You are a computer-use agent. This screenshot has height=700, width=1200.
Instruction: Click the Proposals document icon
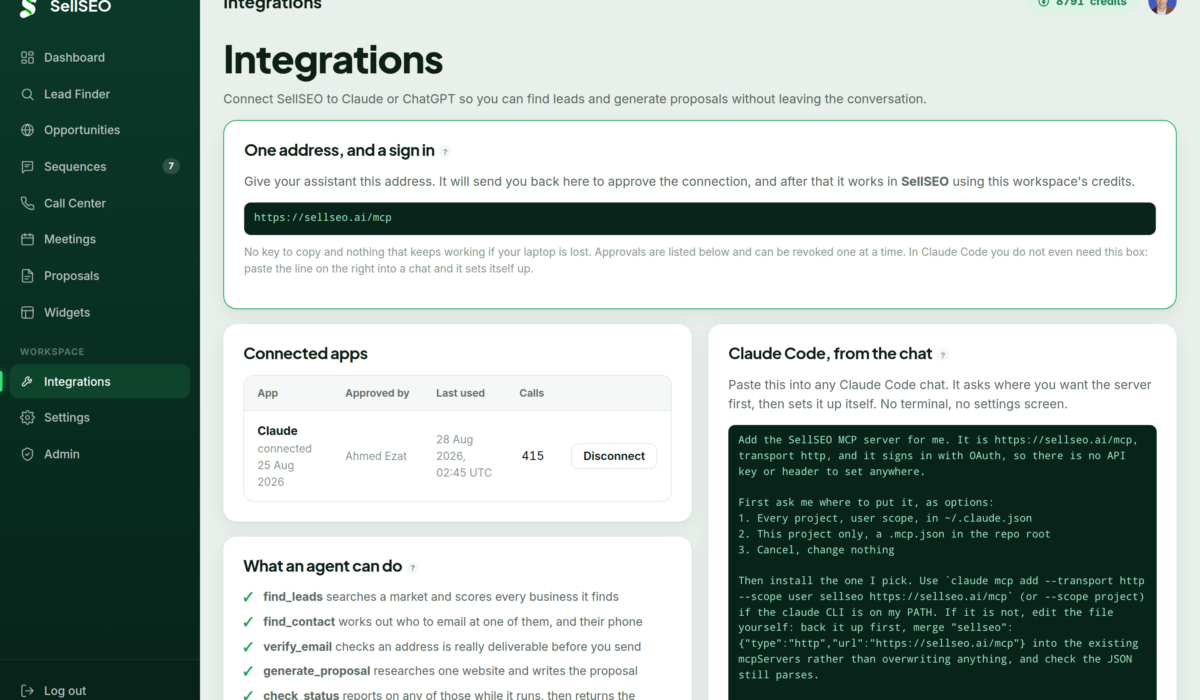pyautogui.click(x=27, y=276)
